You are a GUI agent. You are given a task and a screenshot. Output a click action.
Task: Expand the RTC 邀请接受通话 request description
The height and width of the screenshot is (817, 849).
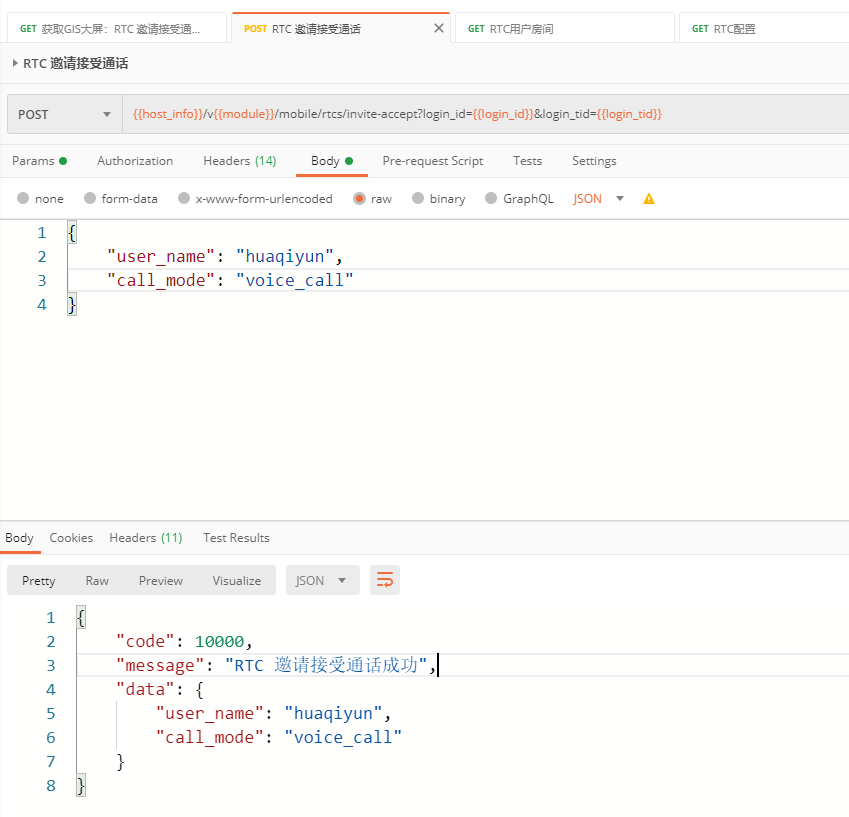15,64
